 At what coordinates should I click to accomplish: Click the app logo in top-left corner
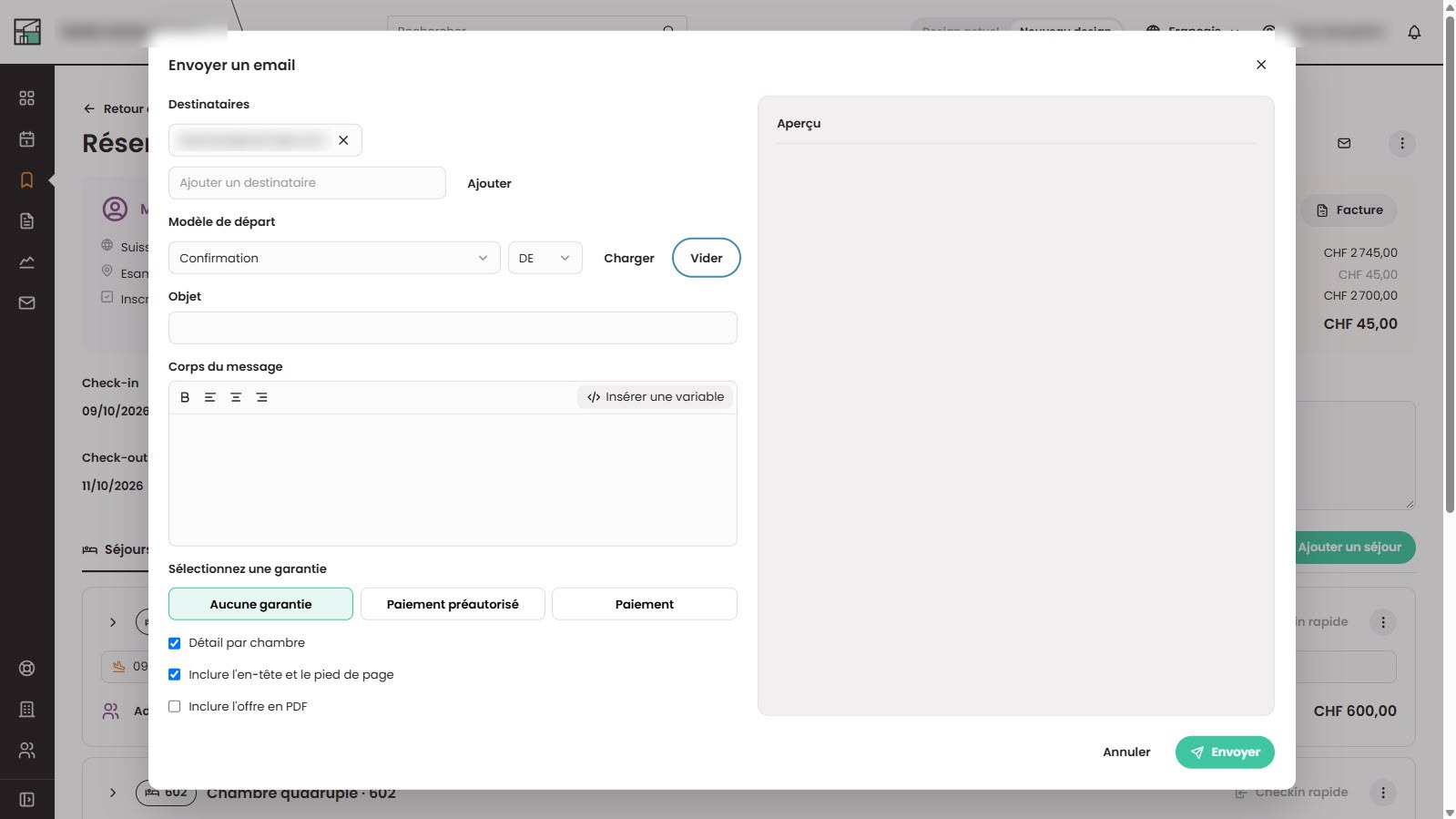pyautogui.click(x=27, y=32)
